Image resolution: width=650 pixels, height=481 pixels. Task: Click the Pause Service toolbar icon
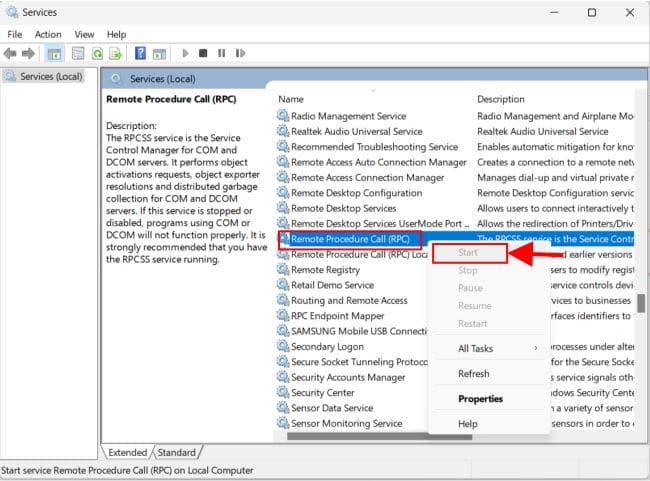pos(220,53)
